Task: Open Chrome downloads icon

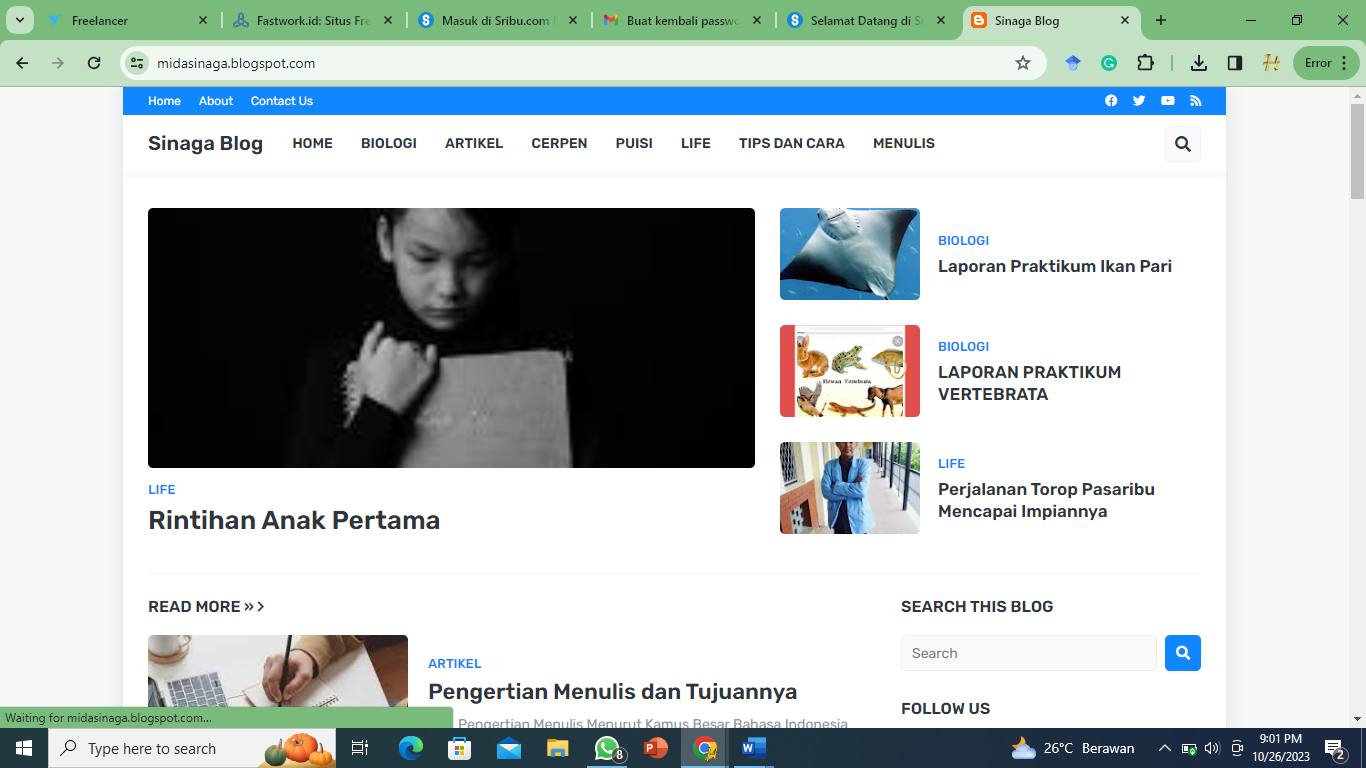Action: point(1198,63)
